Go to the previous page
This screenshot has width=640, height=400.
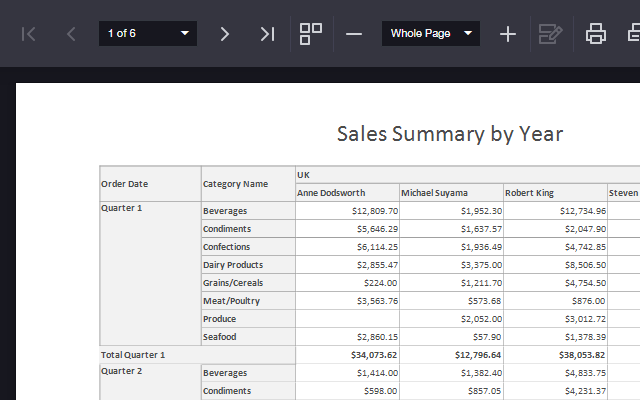[x=71, y=34]
